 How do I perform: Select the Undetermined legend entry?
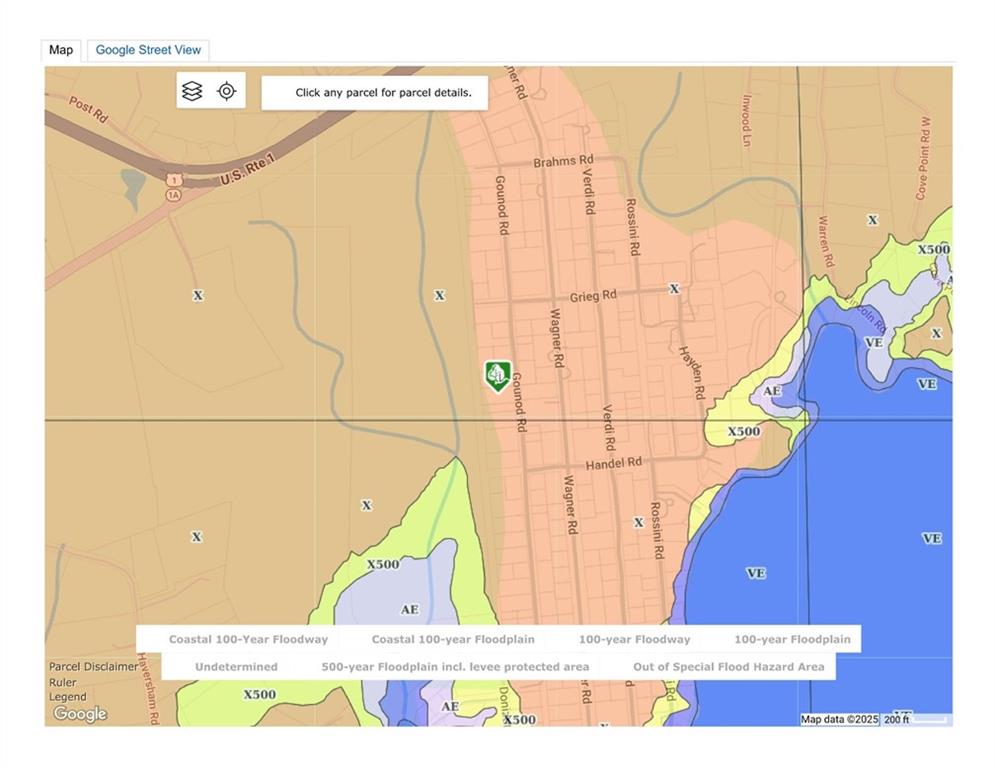[x=236, y=666]
